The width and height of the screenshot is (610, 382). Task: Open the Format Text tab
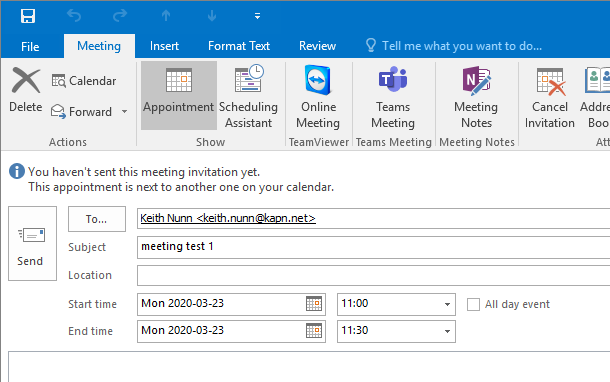coord(239,46)
